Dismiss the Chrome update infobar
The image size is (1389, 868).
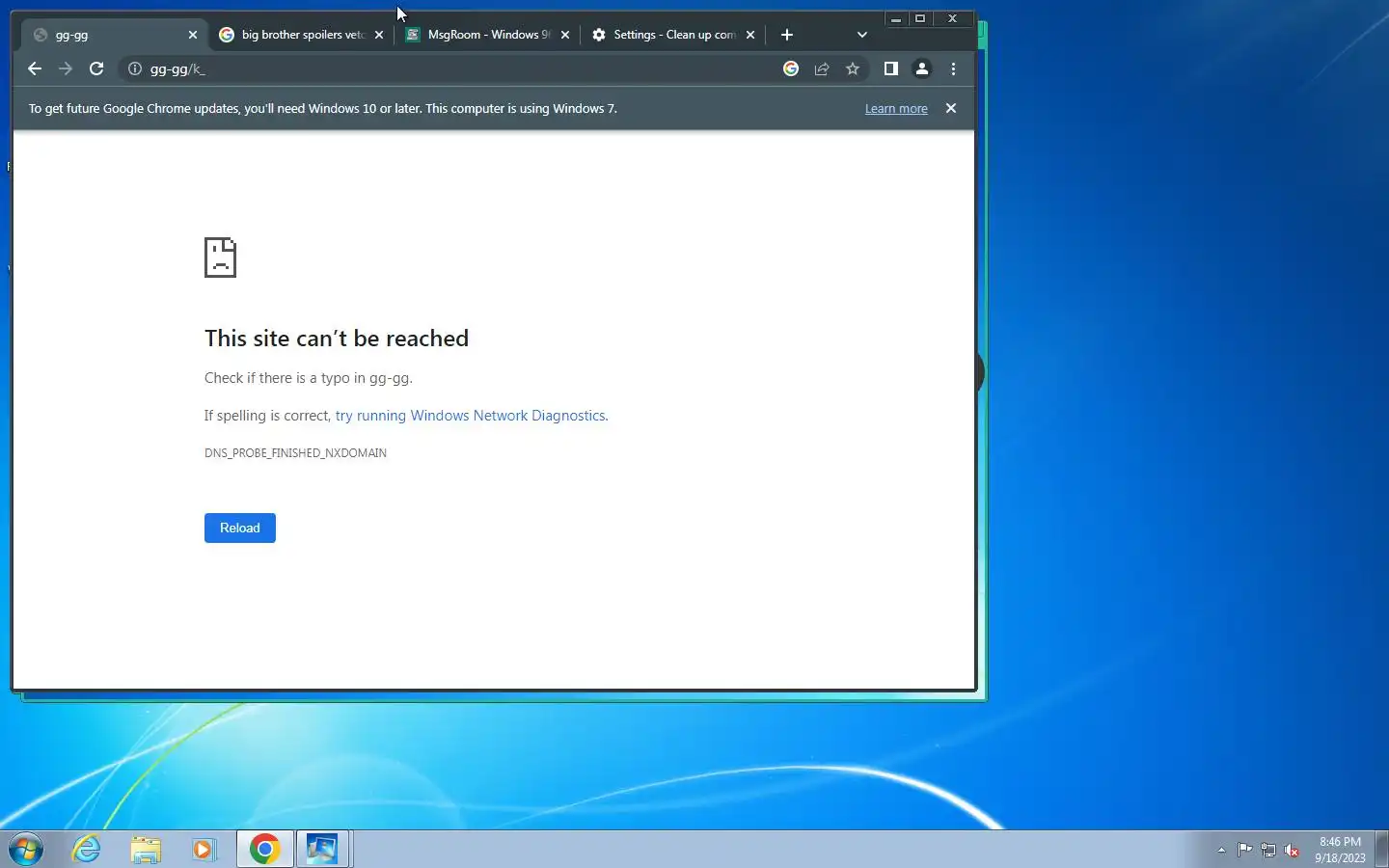(951, 108)
